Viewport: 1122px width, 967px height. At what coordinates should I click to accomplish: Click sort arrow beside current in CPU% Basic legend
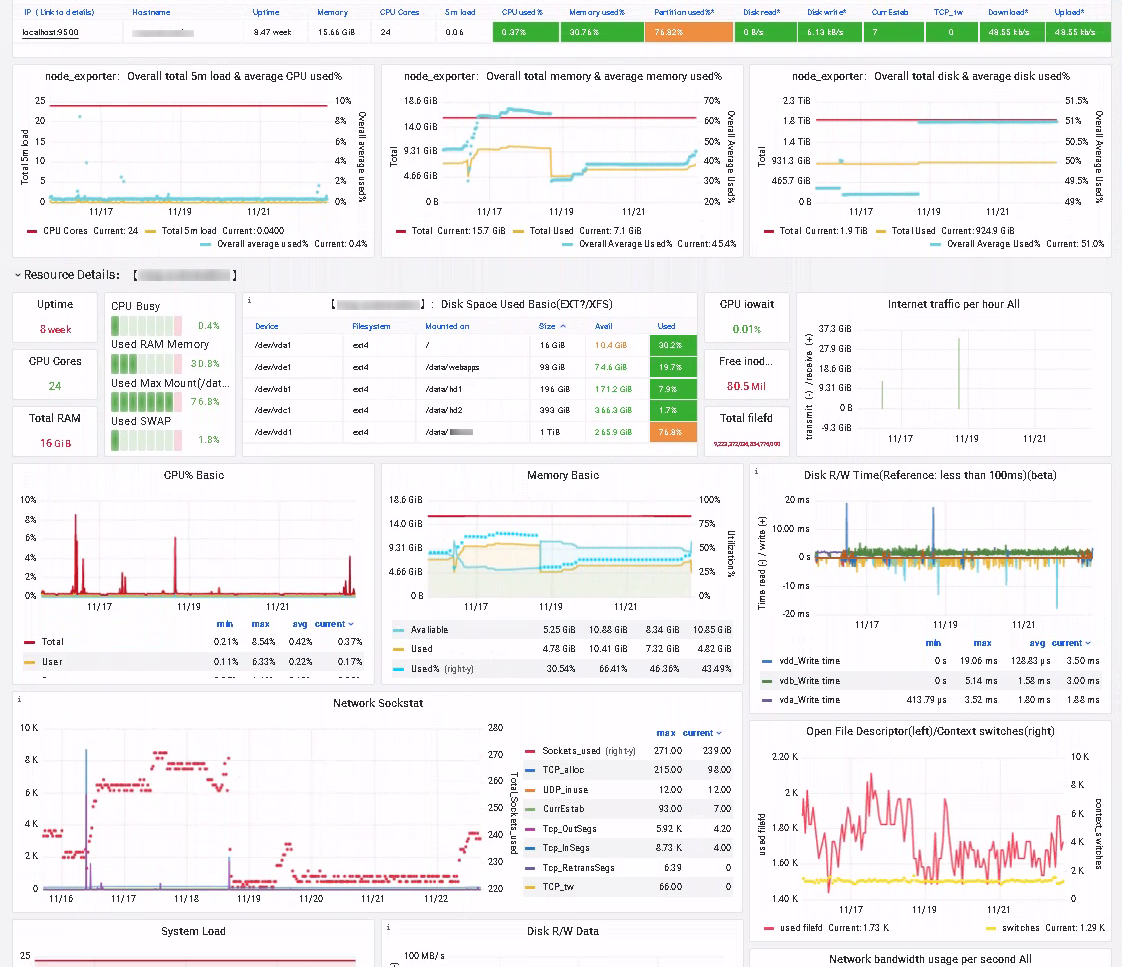coord(350,624)
